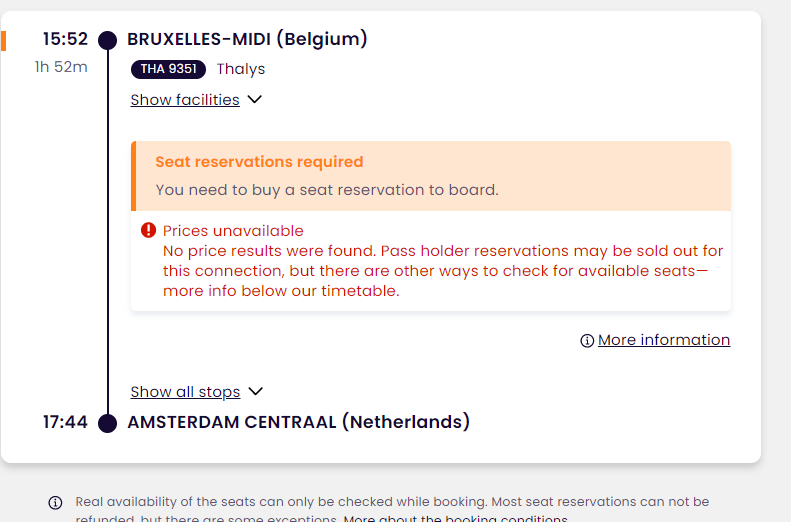Image resolution: width=791 pixels, height=522 pixels.
Task: Click the info icon next to real availability note
Action: point(55,502)
